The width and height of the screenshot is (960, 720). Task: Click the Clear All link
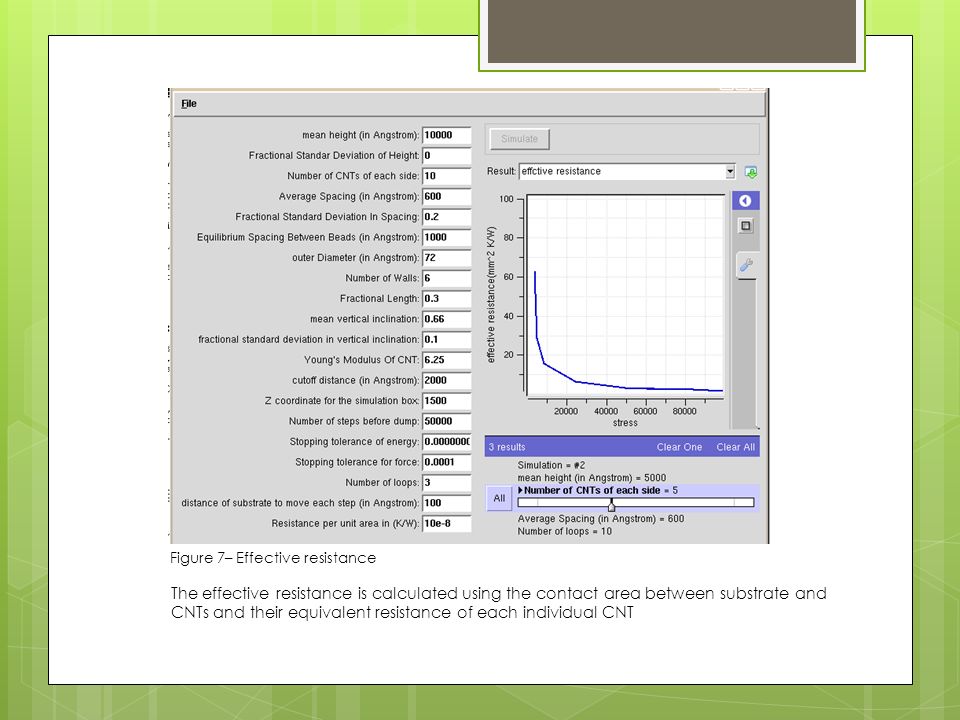point(735,447)
